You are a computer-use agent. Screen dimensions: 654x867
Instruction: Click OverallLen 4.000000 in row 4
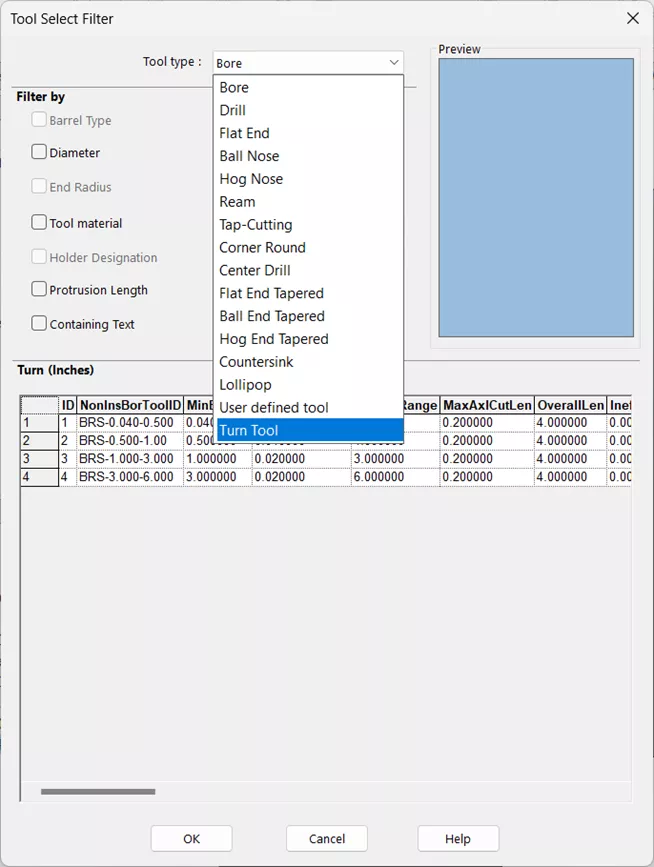tap(571, 477)
